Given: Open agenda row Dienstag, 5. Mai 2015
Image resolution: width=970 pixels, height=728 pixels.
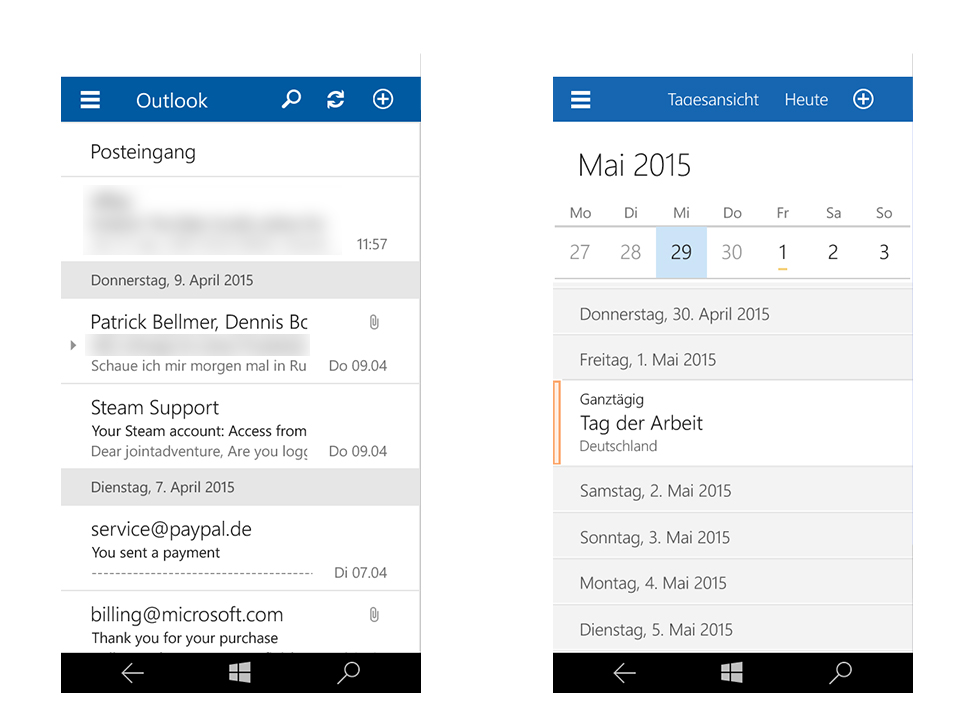Looking at the screenshot, I should 732,629.
